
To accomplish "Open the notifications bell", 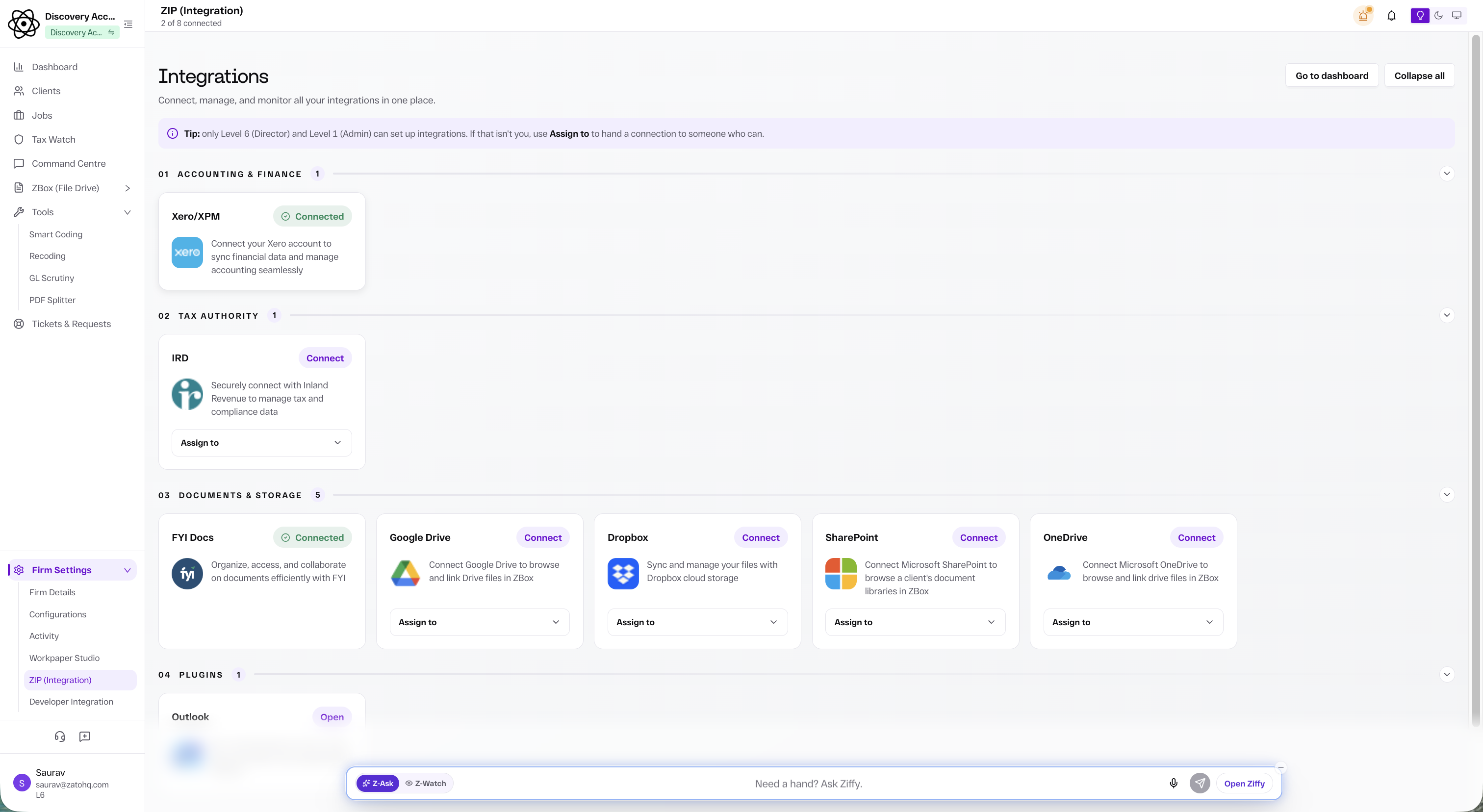I will (1391, 16).
